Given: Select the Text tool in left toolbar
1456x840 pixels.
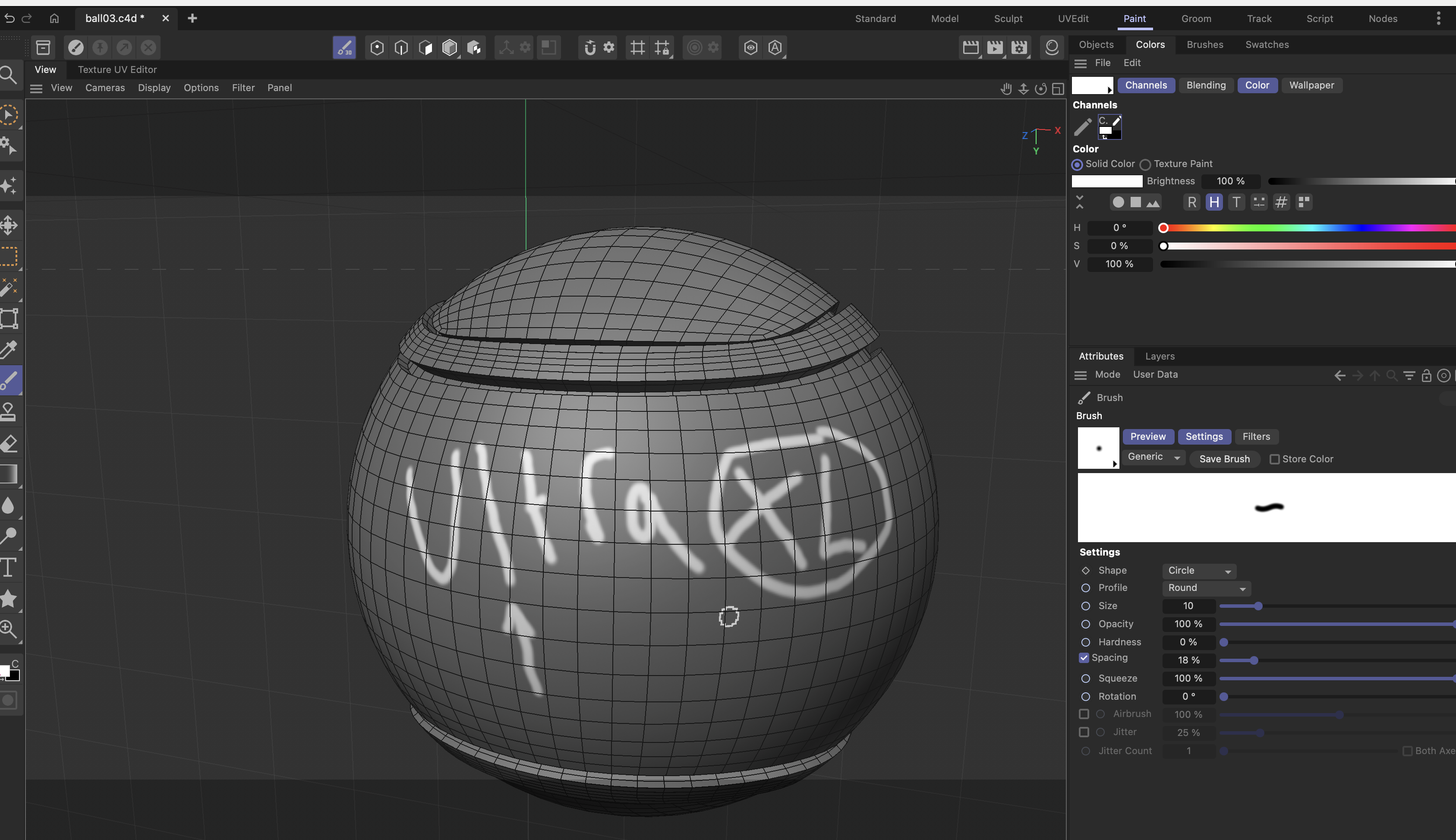Looking at the screenshot, I should (9, 568).
